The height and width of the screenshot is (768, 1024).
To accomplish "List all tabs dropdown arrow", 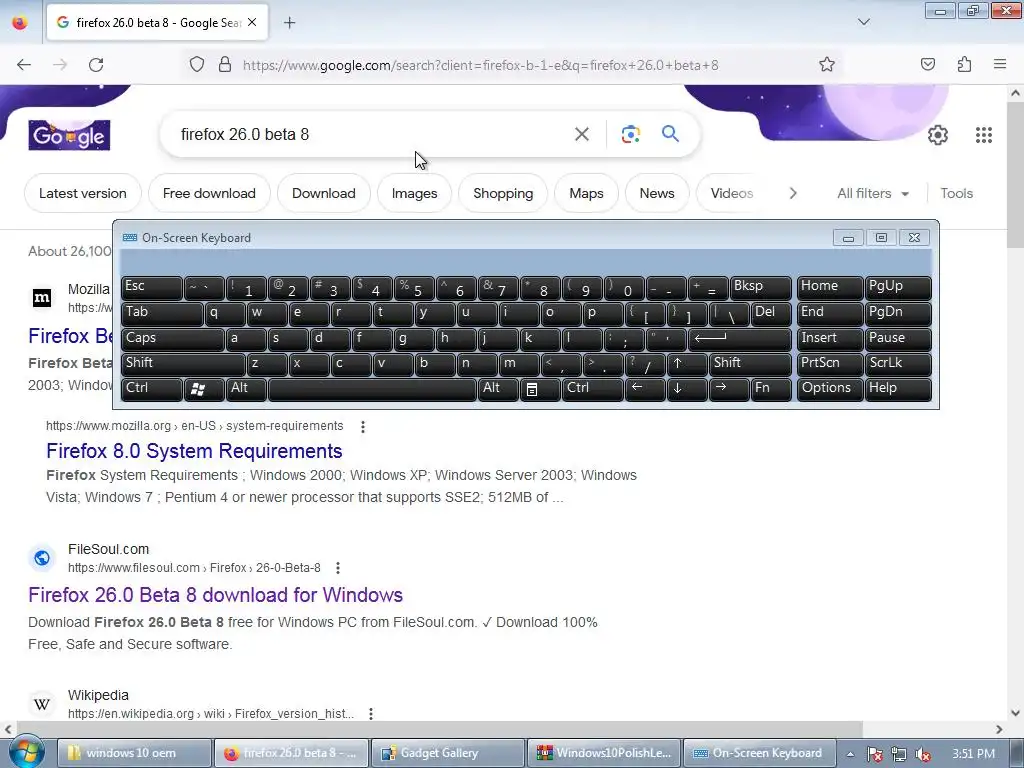I will [863, 22].
